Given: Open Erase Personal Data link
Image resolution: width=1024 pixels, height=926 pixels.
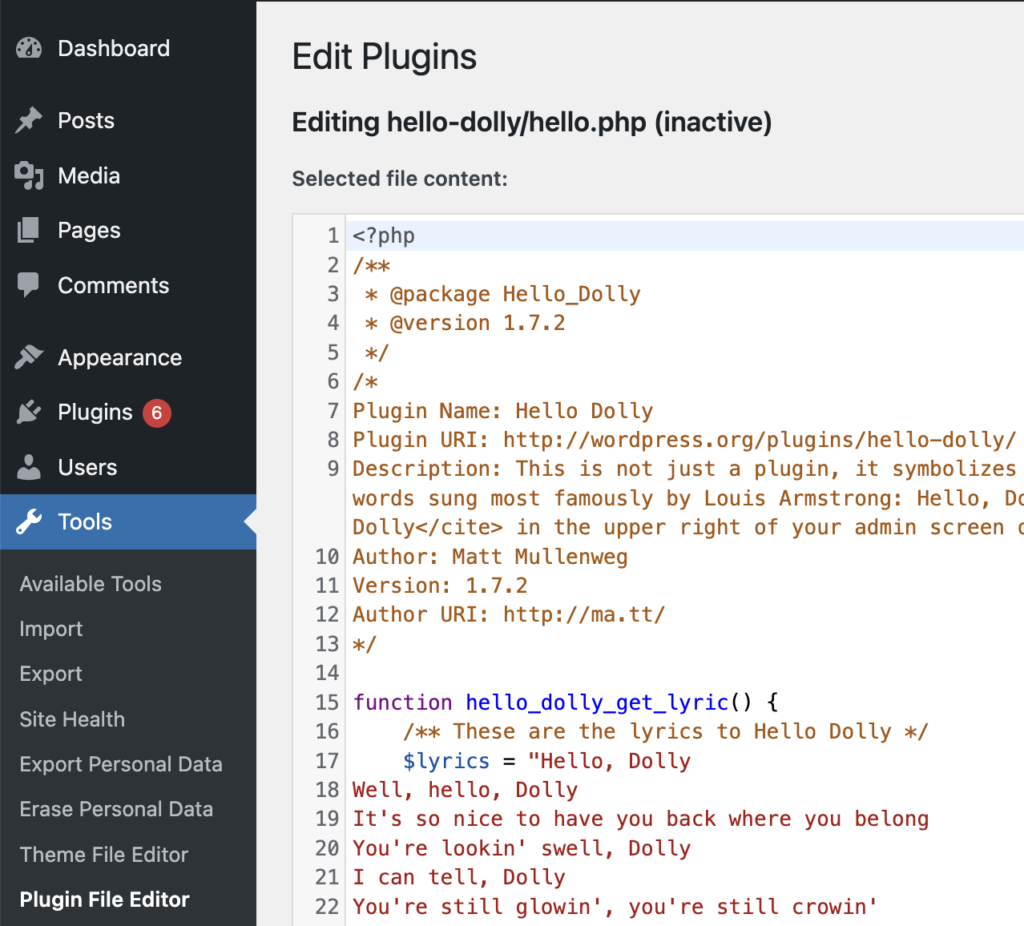Looking at the screenshot, I should coord(116,809).
